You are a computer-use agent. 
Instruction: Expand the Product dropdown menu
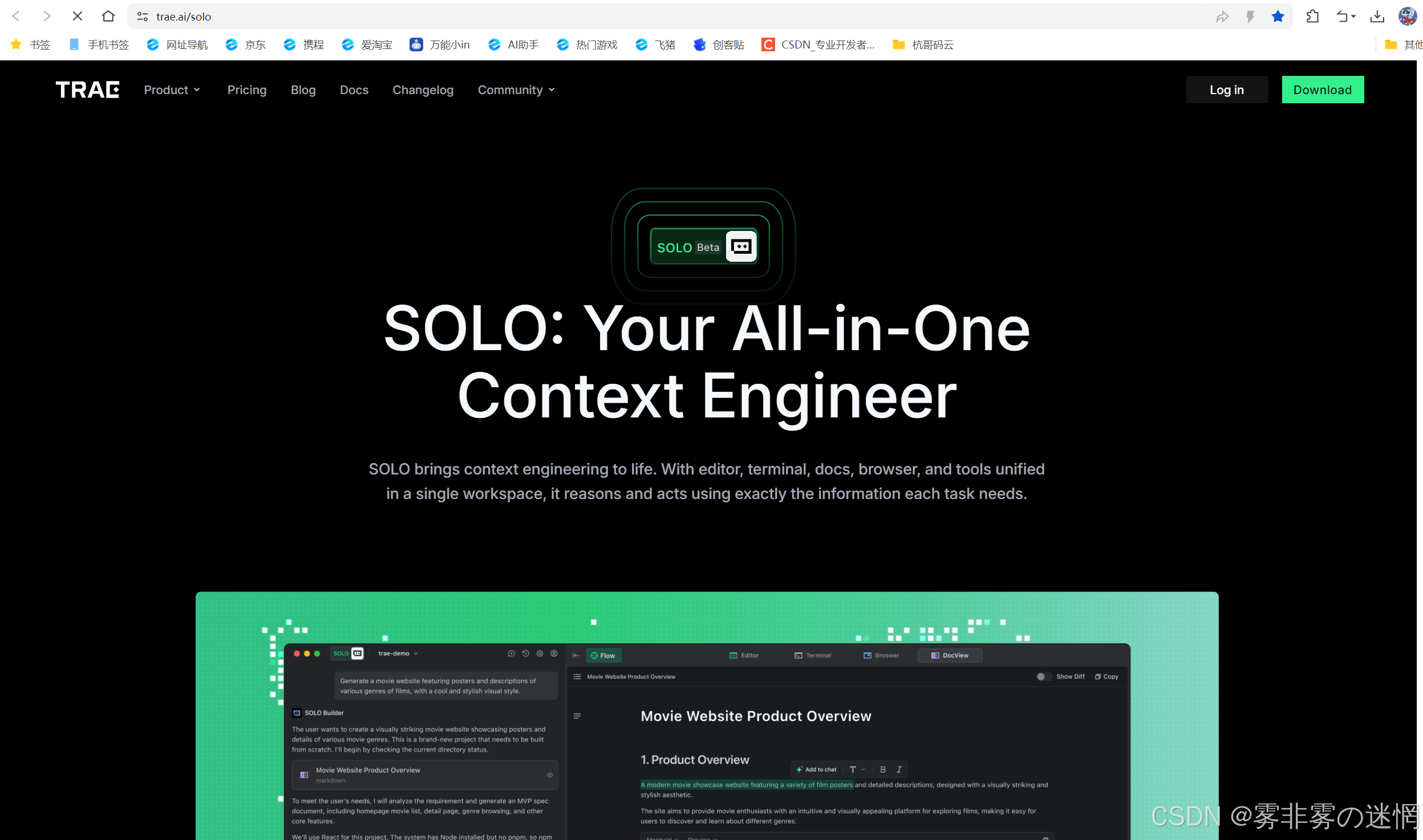(172, 90)
